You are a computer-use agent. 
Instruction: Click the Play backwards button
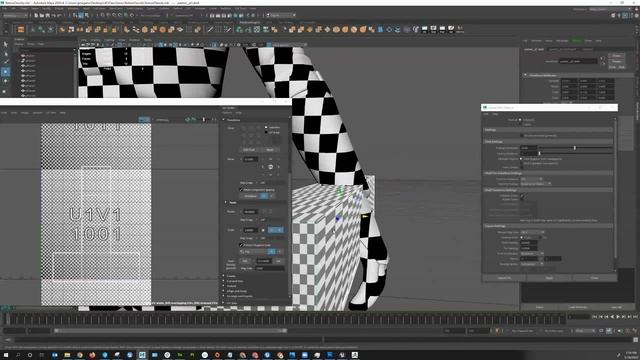[x=612, y=317]
